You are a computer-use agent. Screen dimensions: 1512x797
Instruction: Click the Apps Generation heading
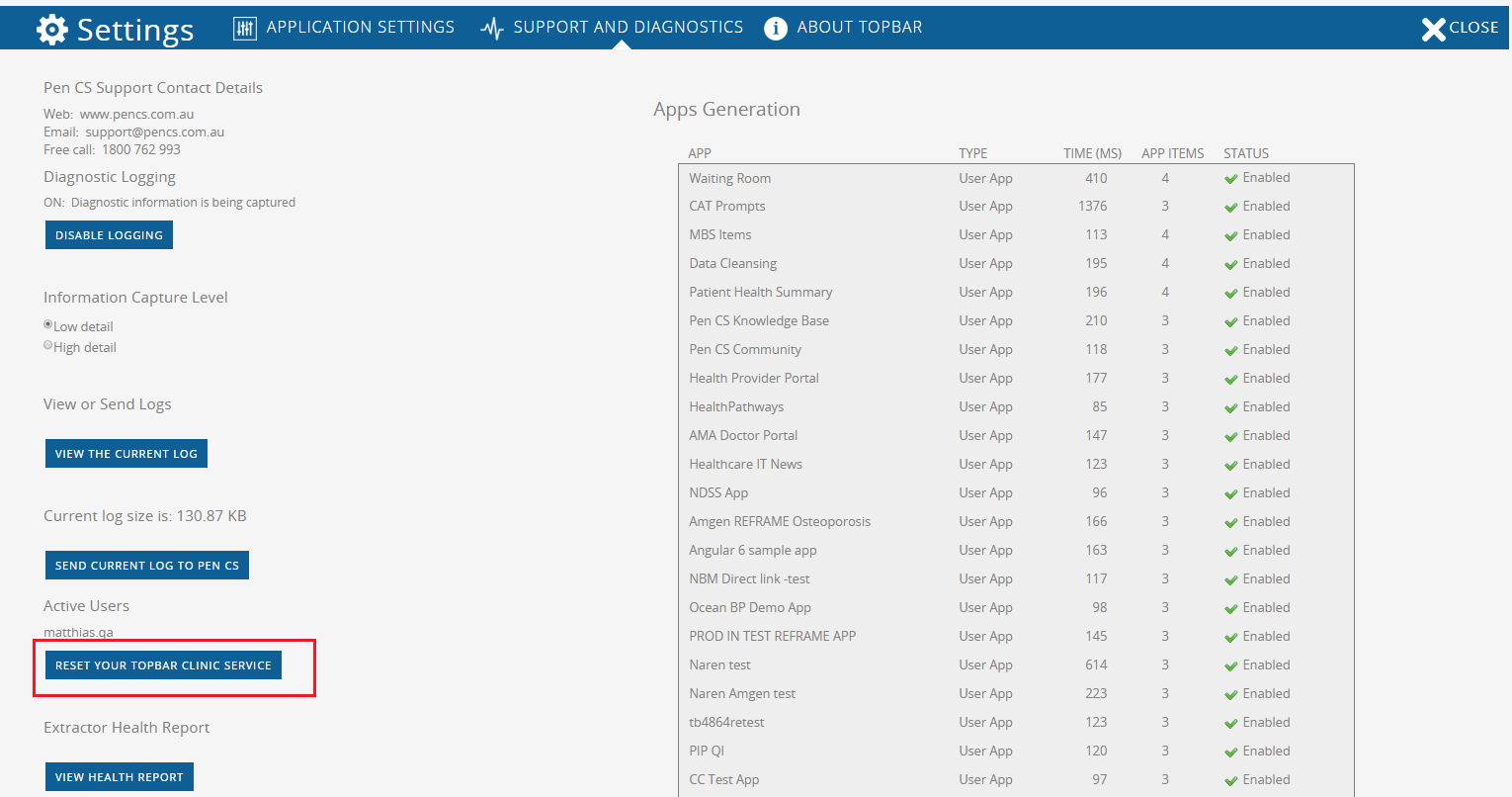[x=726, y=109]
